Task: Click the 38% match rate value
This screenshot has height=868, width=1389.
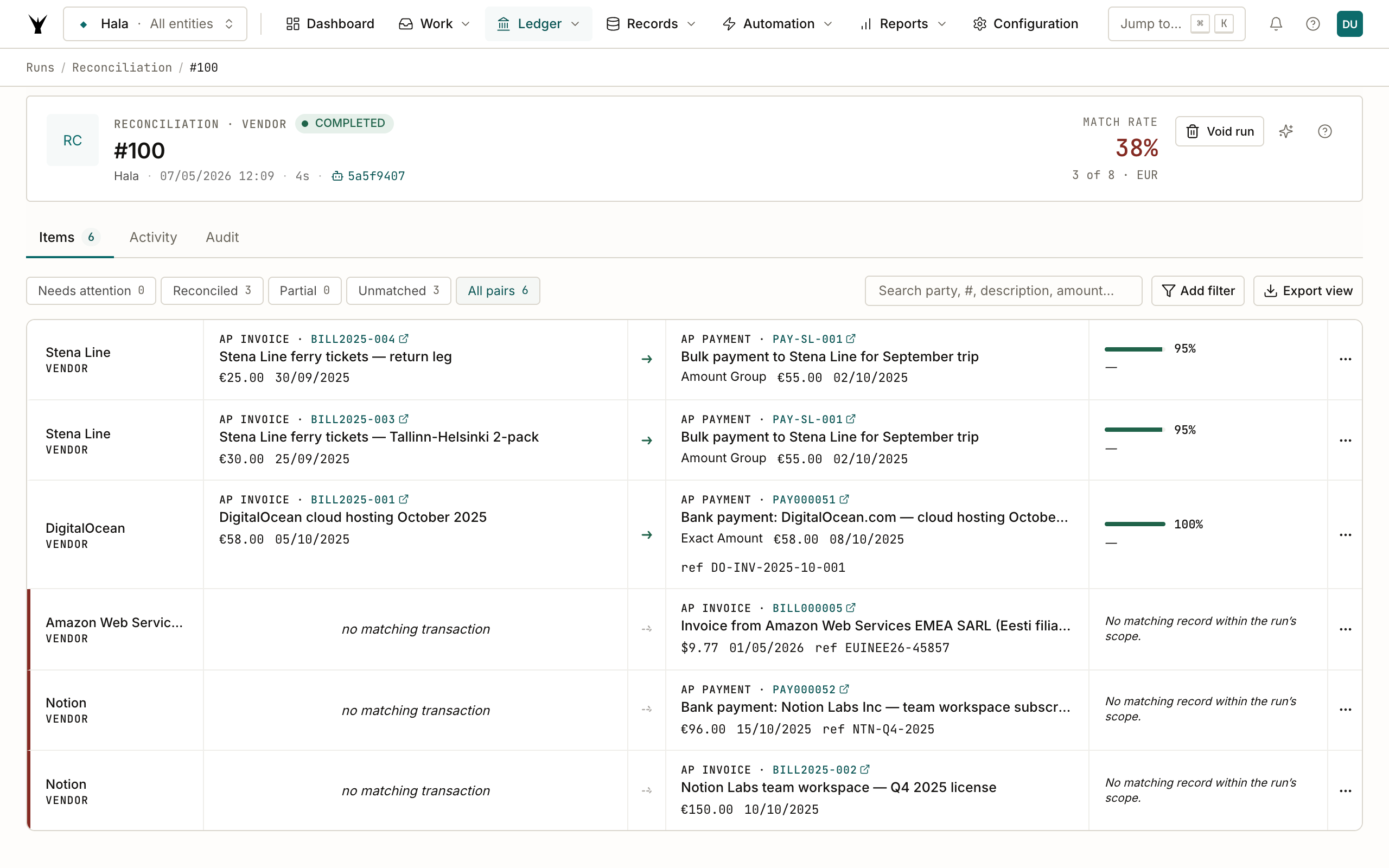Action: click(x=1137, y=148)
